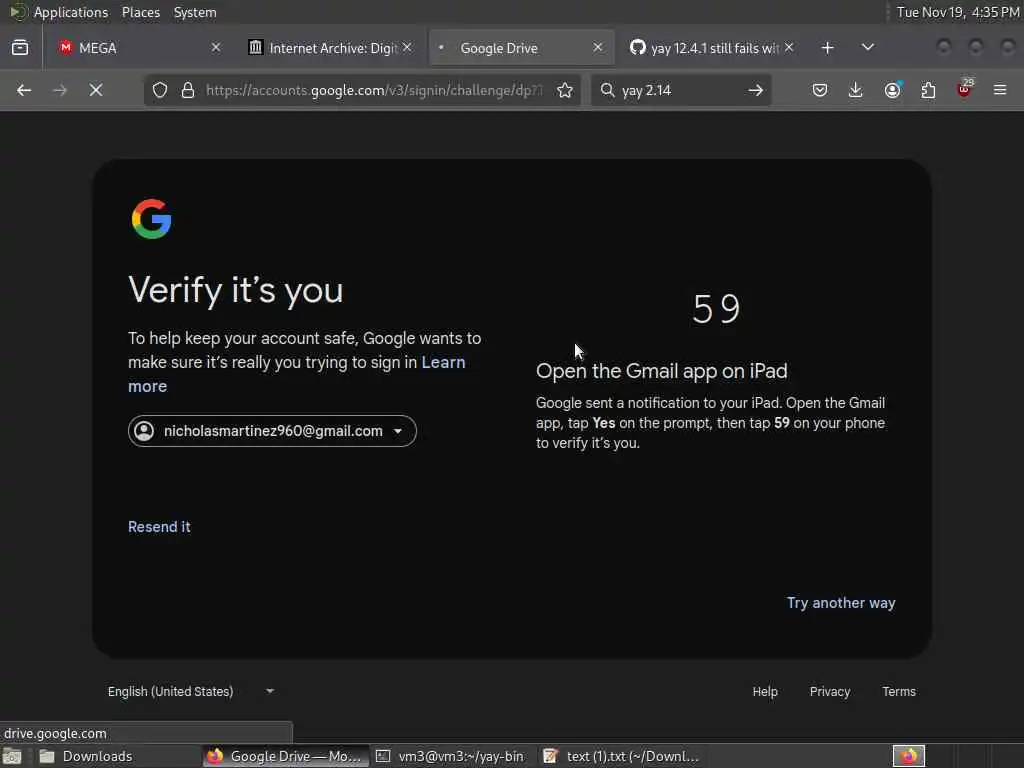Open Firefox account icon
Viewport: 1024px width, 768px height.
(893, 90)
